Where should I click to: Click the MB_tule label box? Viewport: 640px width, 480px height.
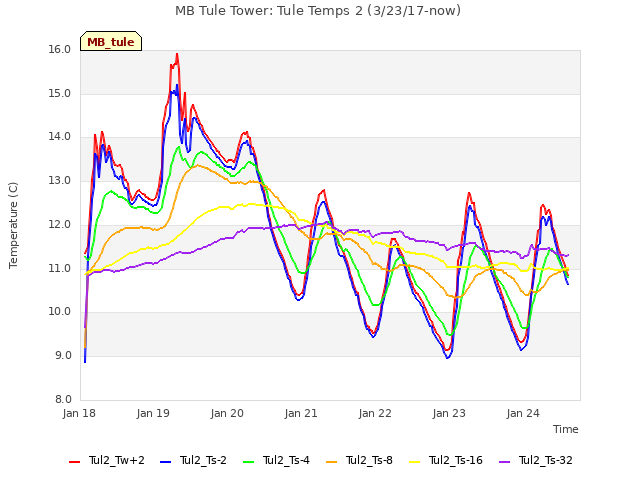[x=111, y=41]
